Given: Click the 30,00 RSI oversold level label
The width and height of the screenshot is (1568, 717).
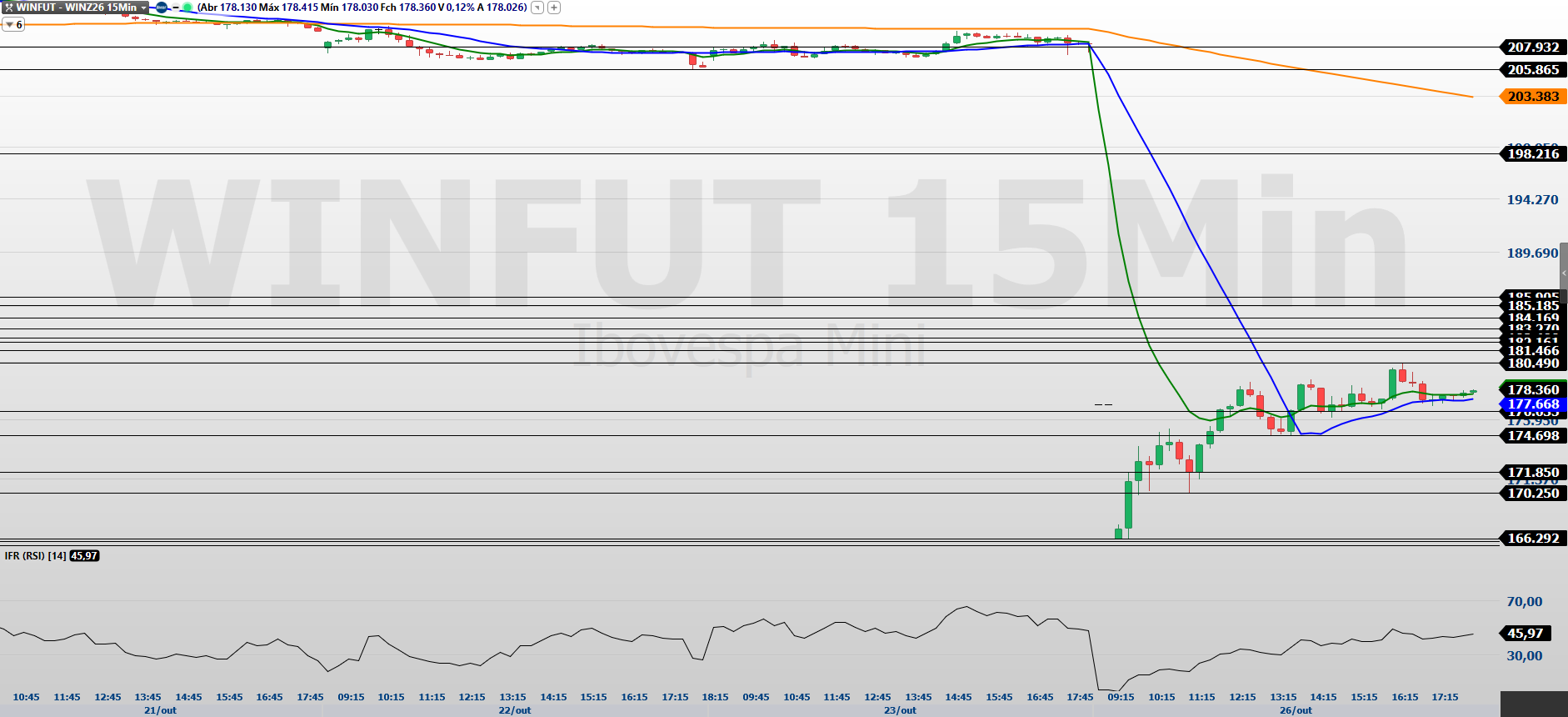Looking at the screenshot, I should pos(1525,656).
